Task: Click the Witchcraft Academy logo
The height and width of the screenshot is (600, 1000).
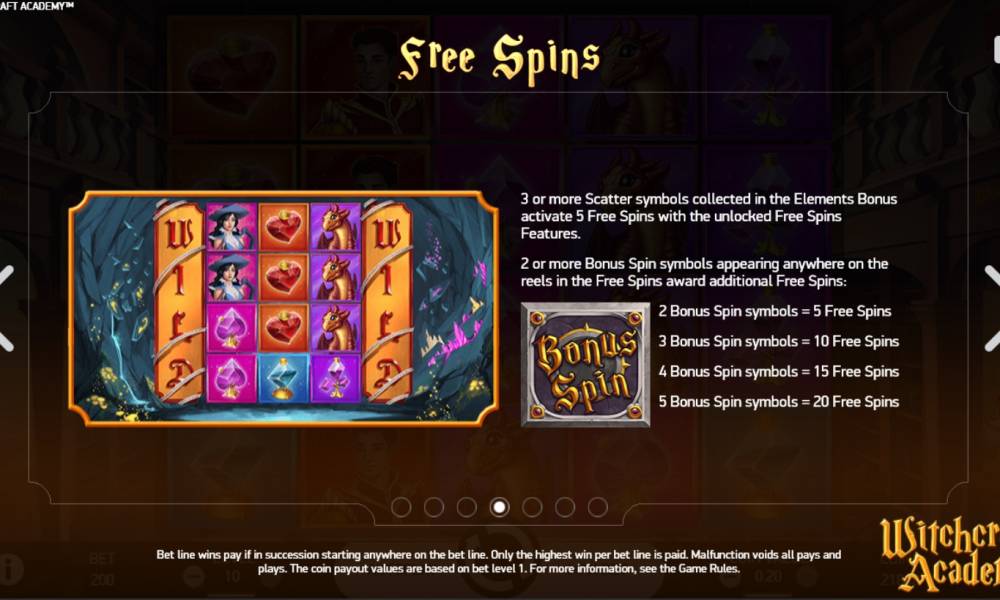Action: tap(939, 554)
